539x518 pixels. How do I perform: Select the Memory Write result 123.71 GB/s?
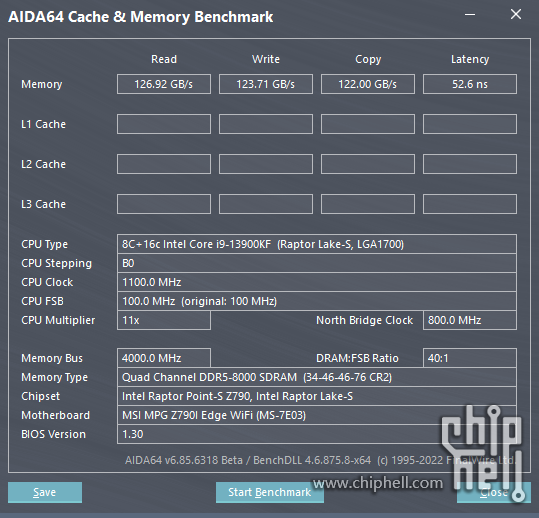pyautogui.click(x=266, y=84)
